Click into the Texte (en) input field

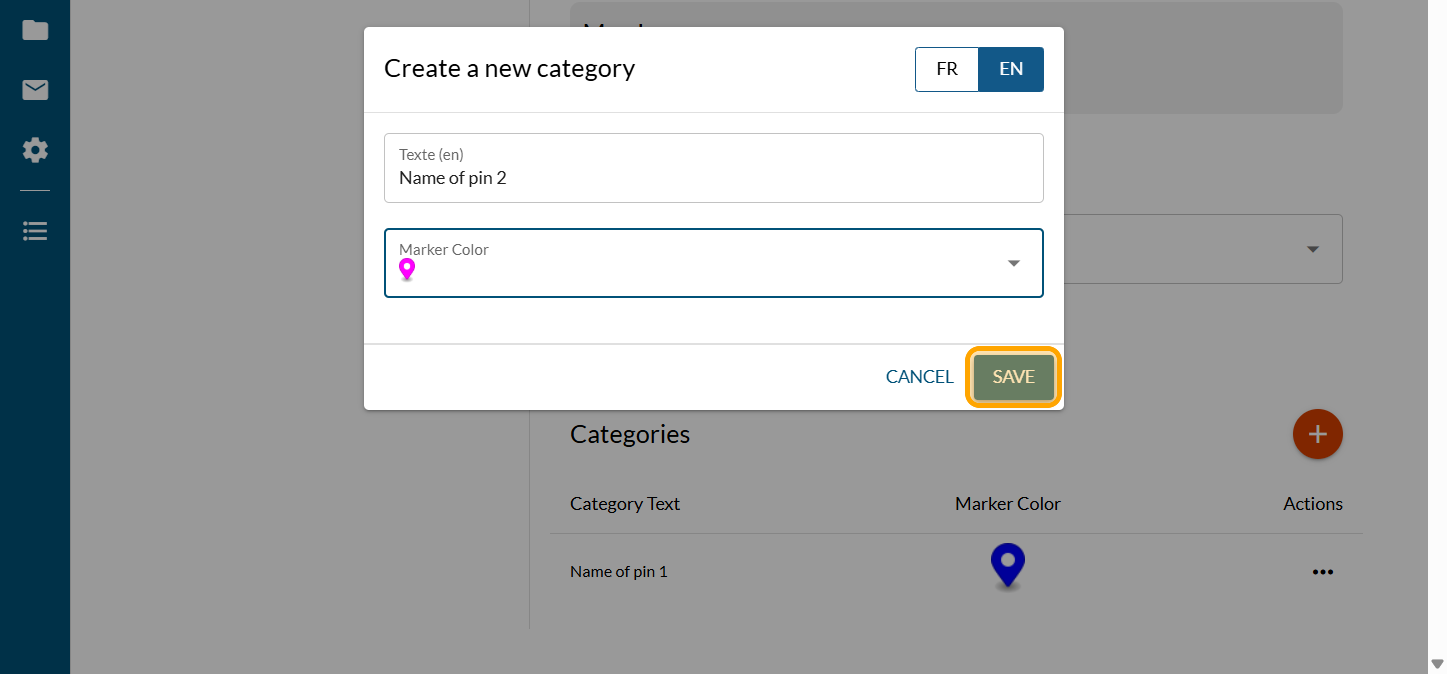[713, 178]
